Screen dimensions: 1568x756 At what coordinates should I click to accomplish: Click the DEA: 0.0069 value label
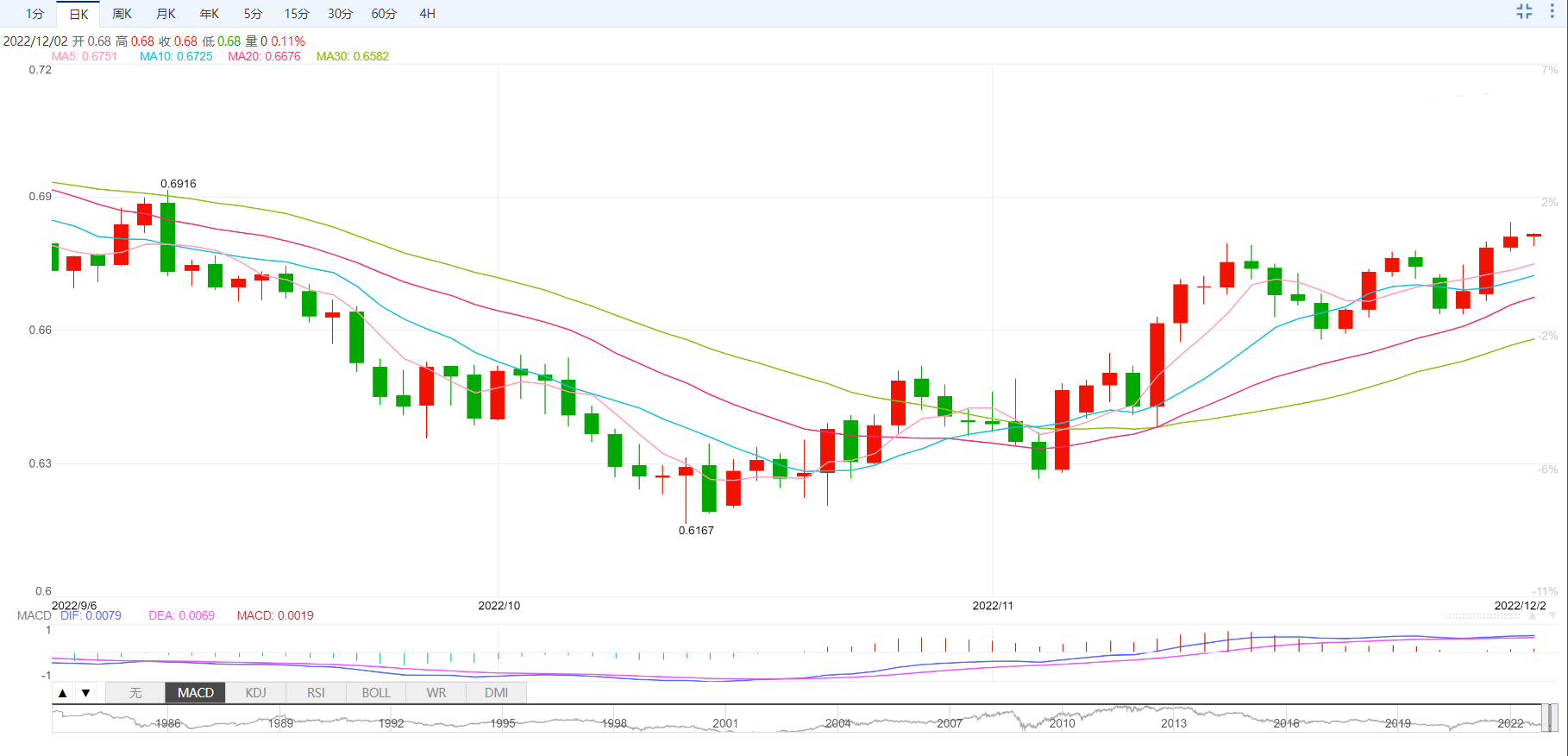[x=181, y=615]
